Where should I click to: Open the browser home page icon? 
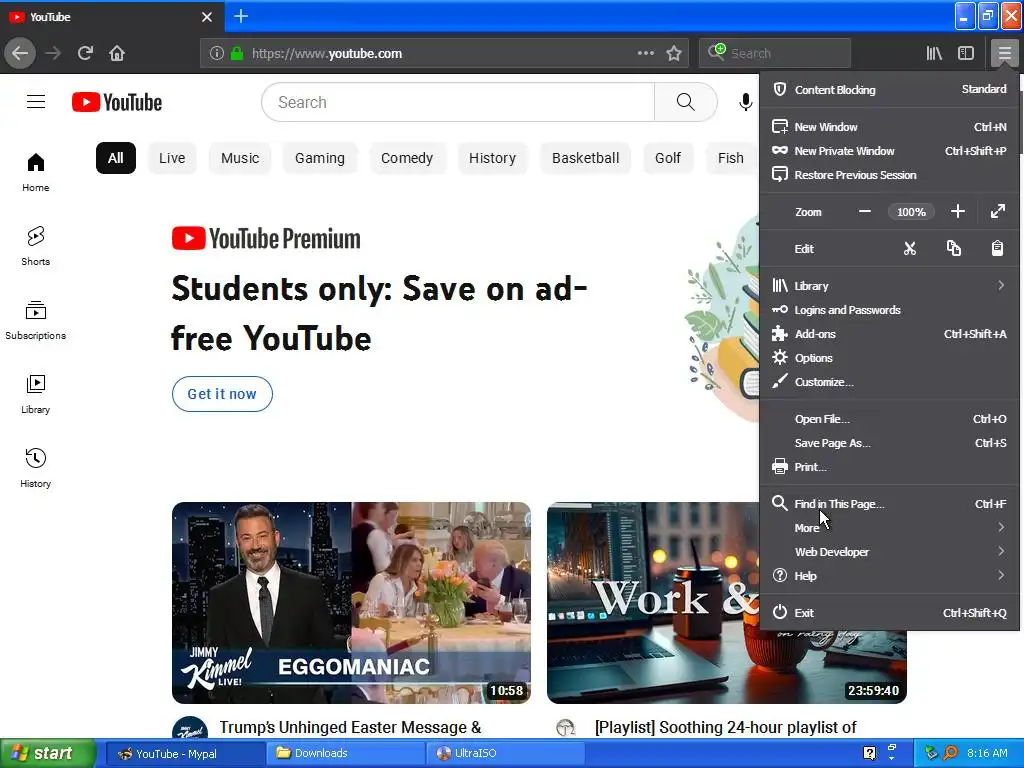(117, 53)
